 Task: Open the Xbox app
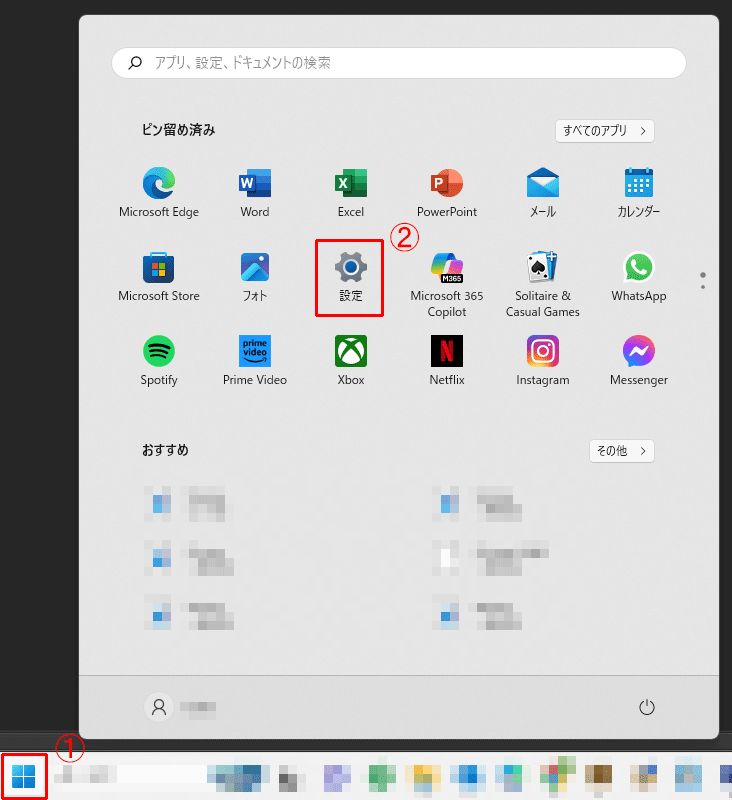coord(350,361)
